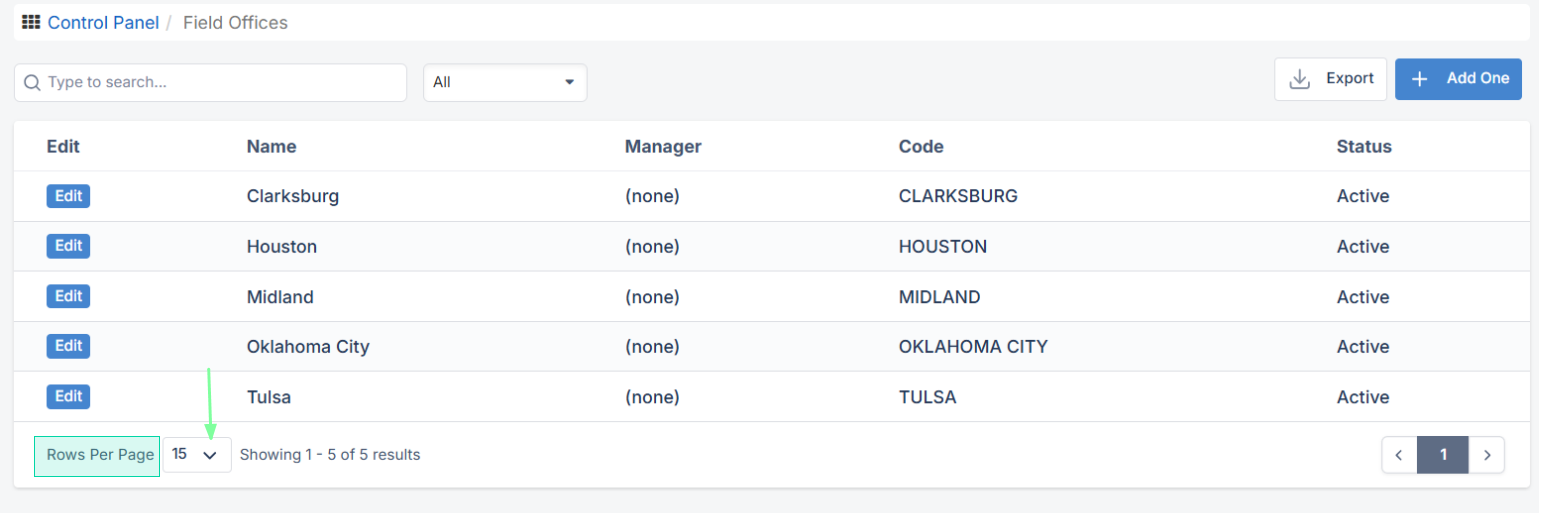Screen dimensions: 1553x518
Task: Click the Export download icon
Action: click(x=1300, y=79)
